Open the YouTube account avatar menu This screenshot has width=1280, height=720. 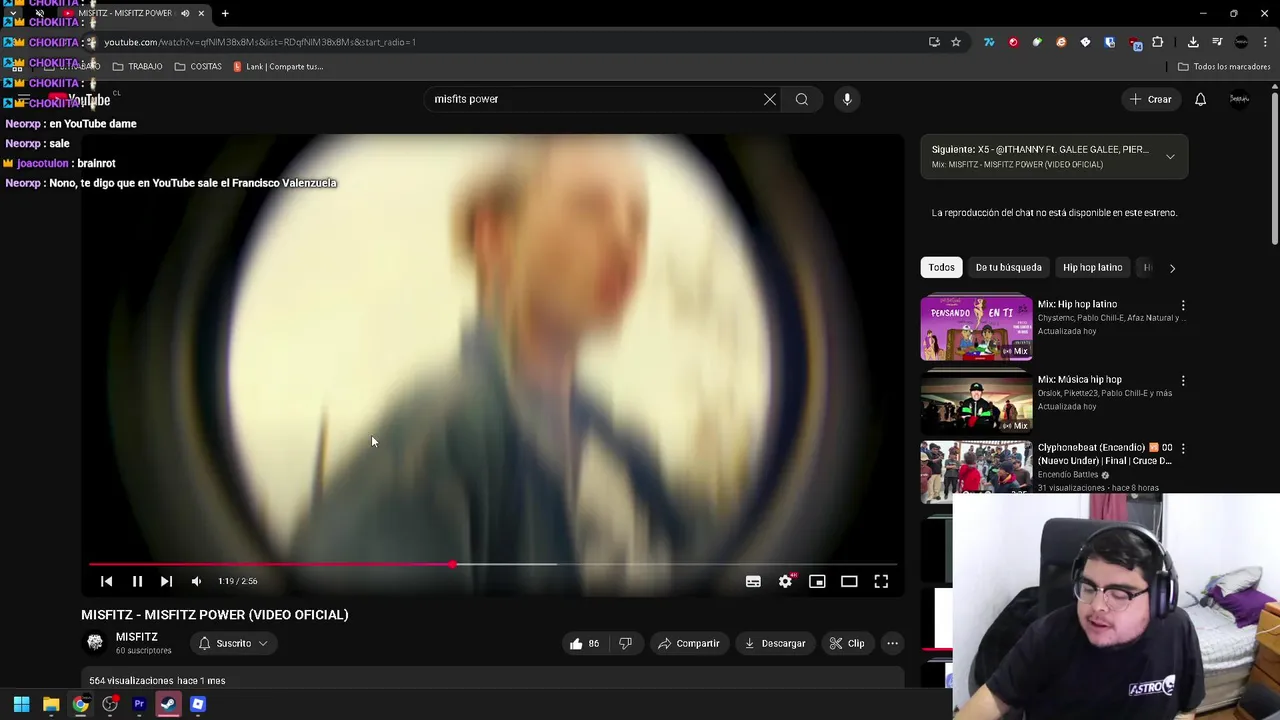pyautogui.click(x=1239, y=99)
